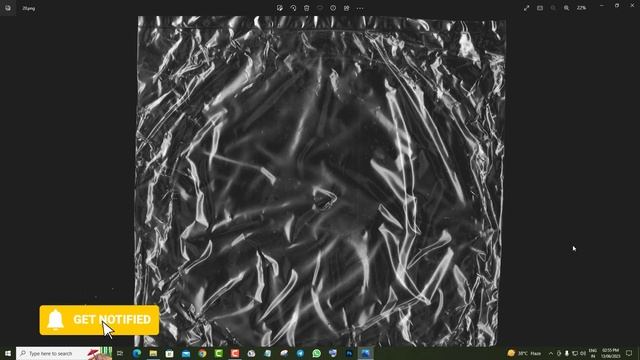Open Microsoft Store from the taskbar

(x=169, y=353)
